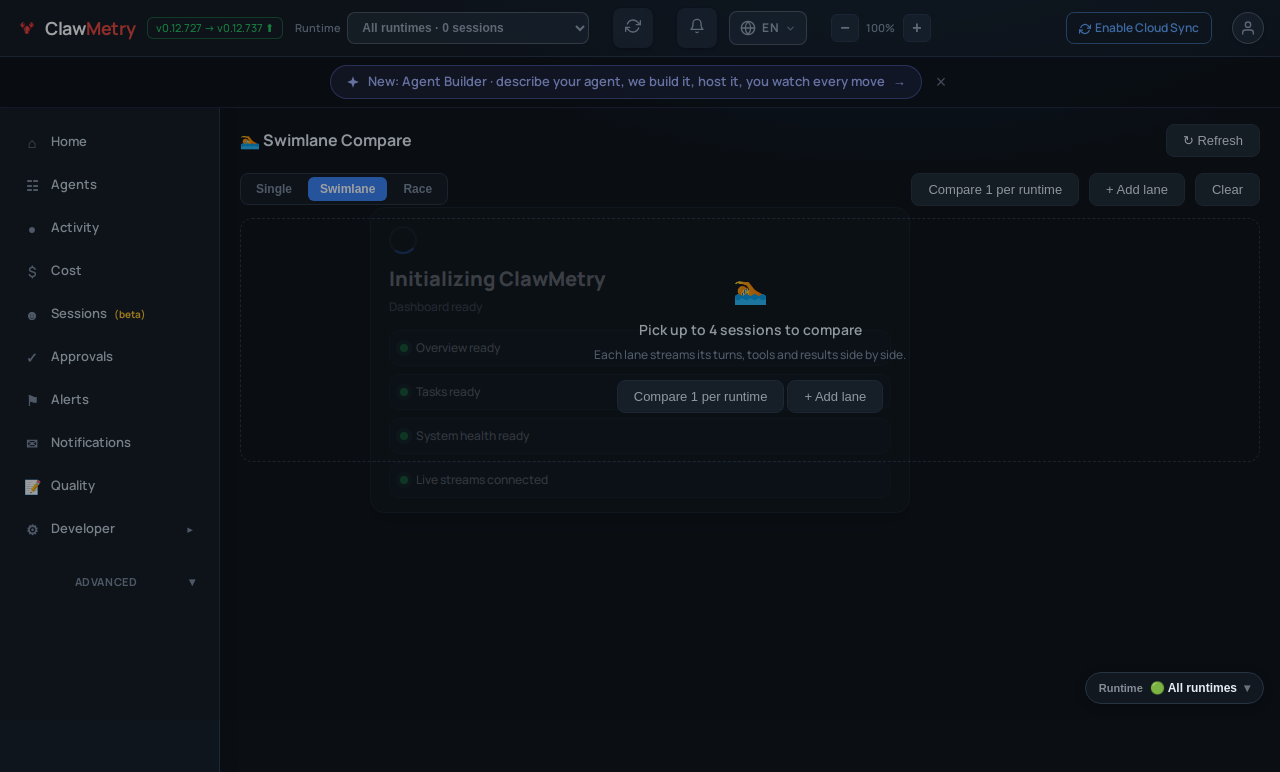The image size is (1280, 772).
Task: Decrease zoom with the minus button
Action: click(x=845, y=28)
